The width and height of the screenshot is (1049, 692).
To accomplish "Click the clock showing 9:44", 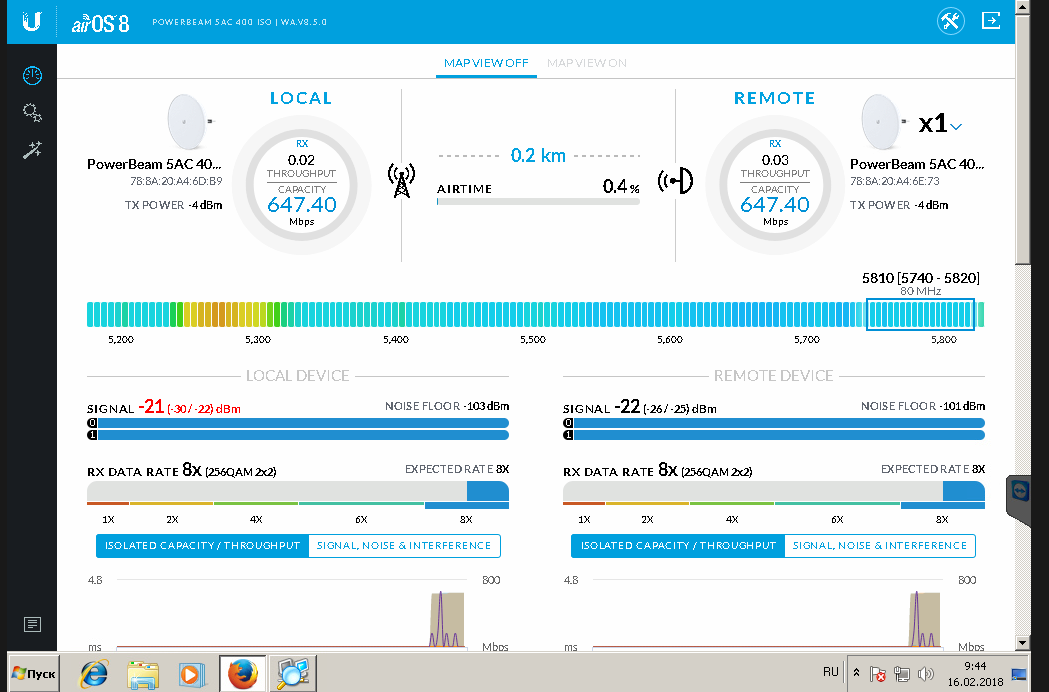I will (x=975, y=666).
